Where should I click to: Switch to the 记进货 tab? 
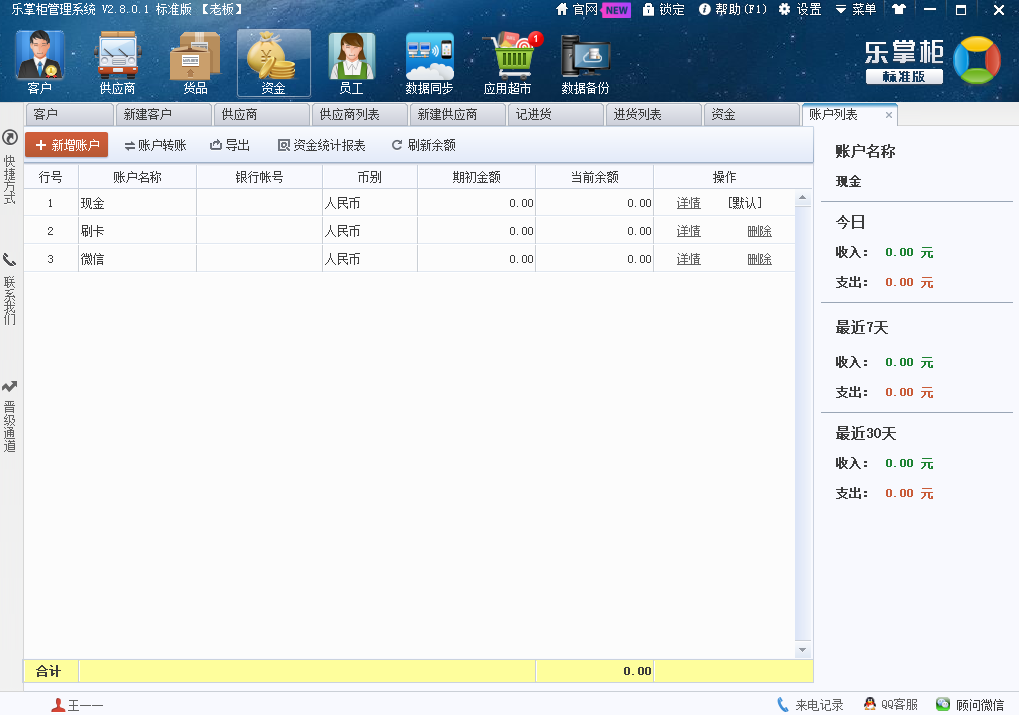tap(556, 114)
